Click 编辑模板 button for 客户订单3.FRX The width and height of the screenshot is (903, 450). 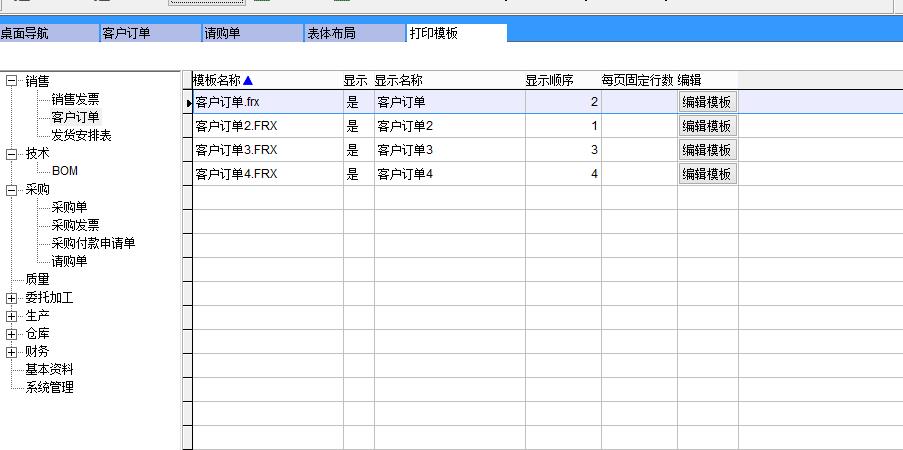pos(707,150)
